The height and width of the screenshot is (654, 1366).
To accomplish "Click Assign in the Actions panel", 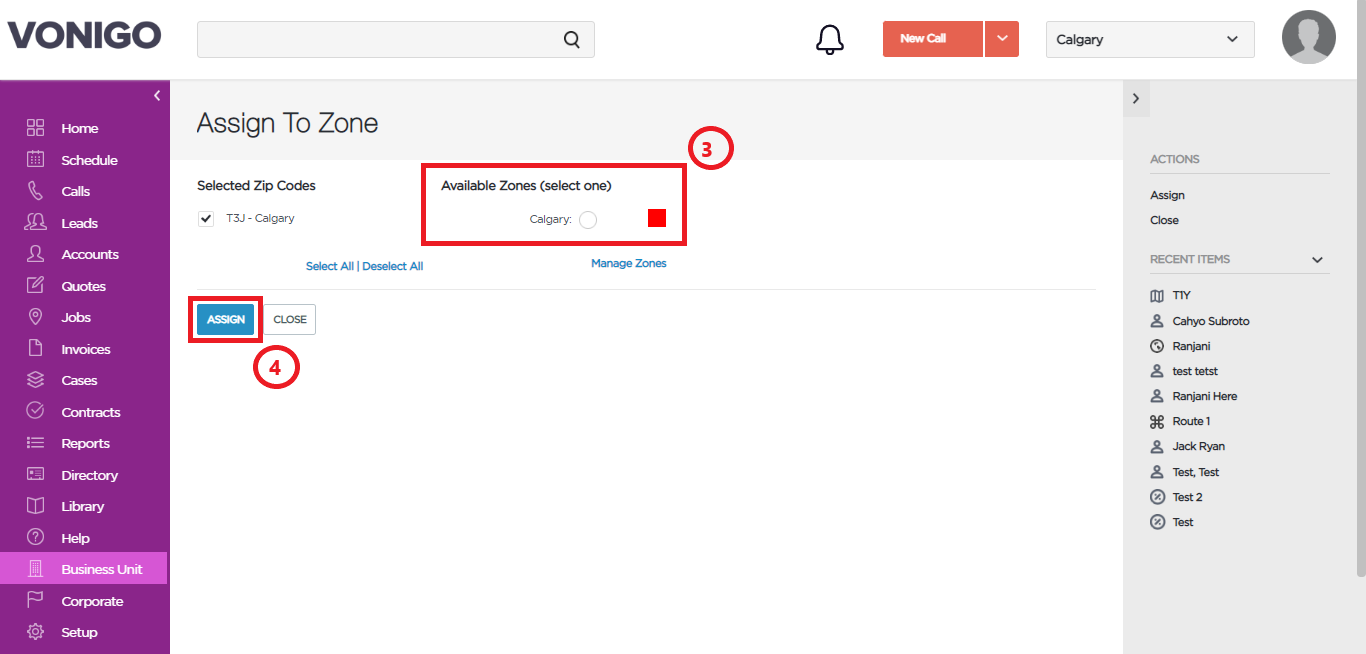I will coord(1167,195).
